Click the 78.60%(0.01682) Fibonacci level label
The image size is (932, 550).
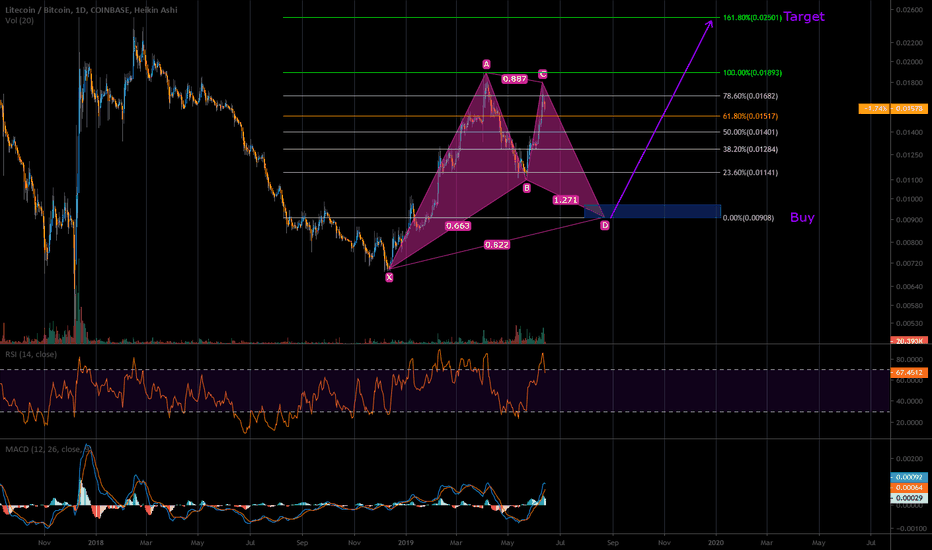(750, 96)
